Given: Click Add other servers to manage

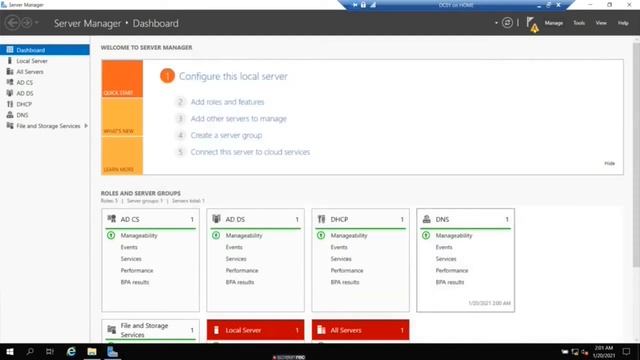Looking at the screenshot, I should click(239, 119).
